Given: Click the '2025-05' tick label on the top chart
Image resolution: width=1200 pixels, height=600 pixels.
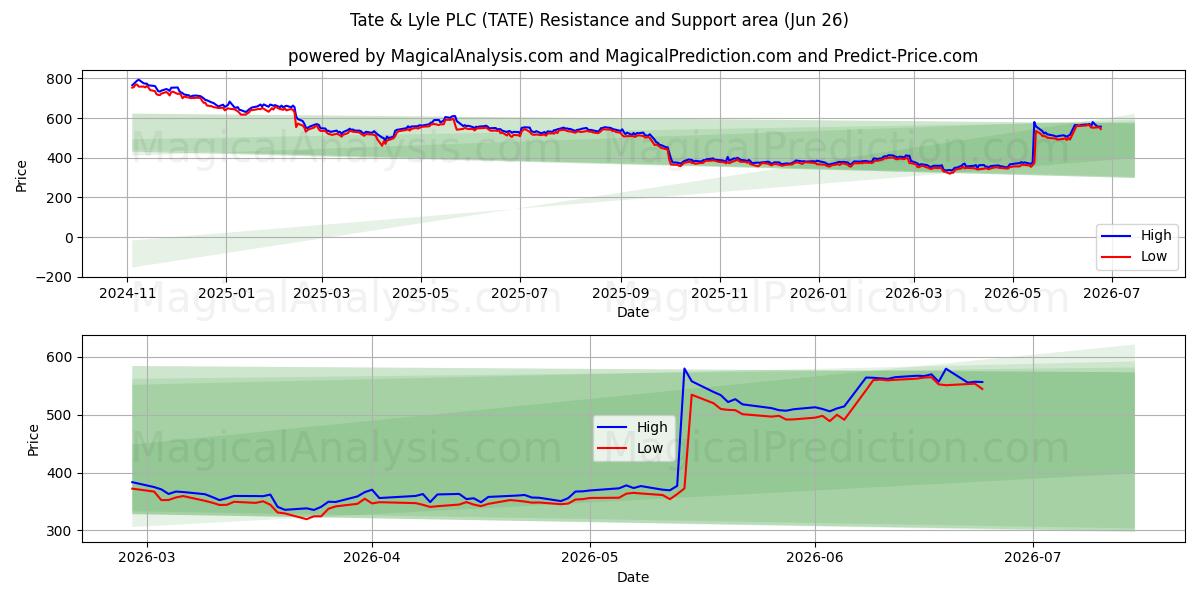Looking at the screenshot, I should pyautogui.click(x=420, y=293).
